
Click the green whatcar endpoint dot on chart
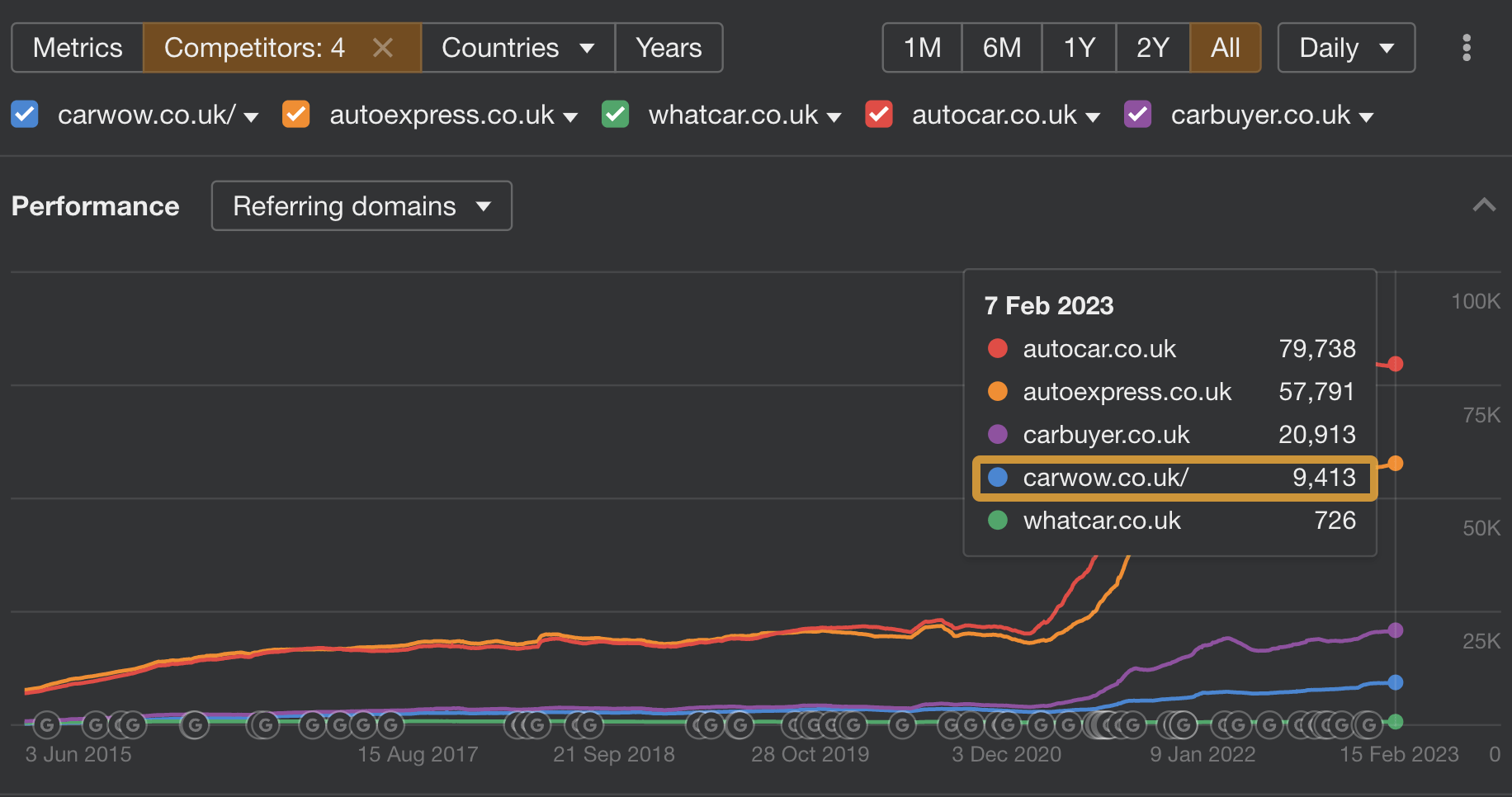1395,722
